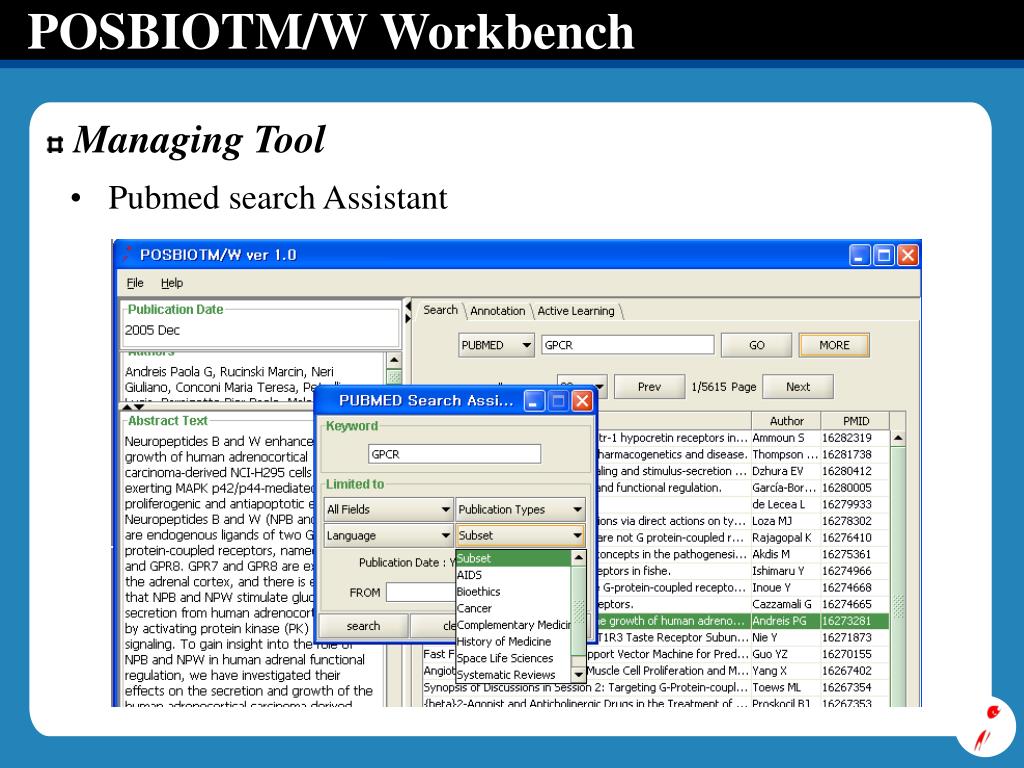
Task: Click the MORE button
Action: point(834,345)
